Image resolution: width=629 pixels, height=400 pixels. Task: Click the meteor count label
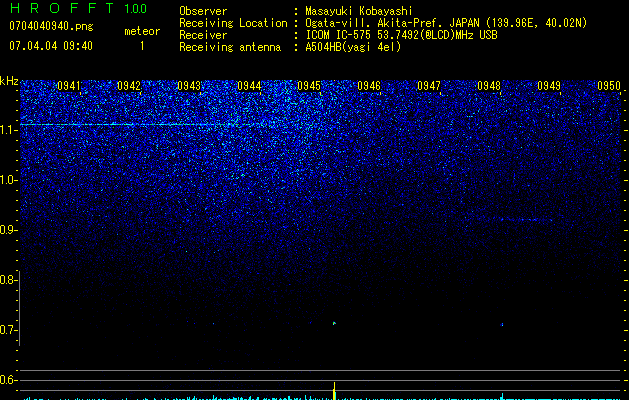(x=142, y=31)
